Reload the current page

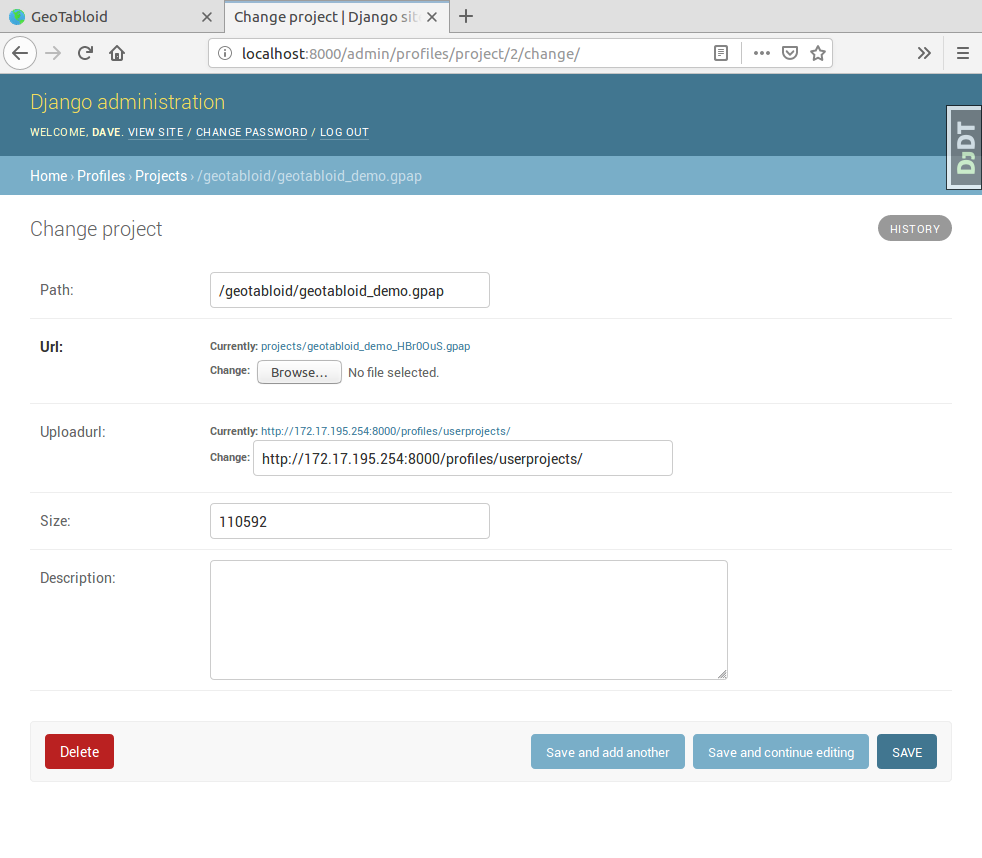(x=85, y=53)
